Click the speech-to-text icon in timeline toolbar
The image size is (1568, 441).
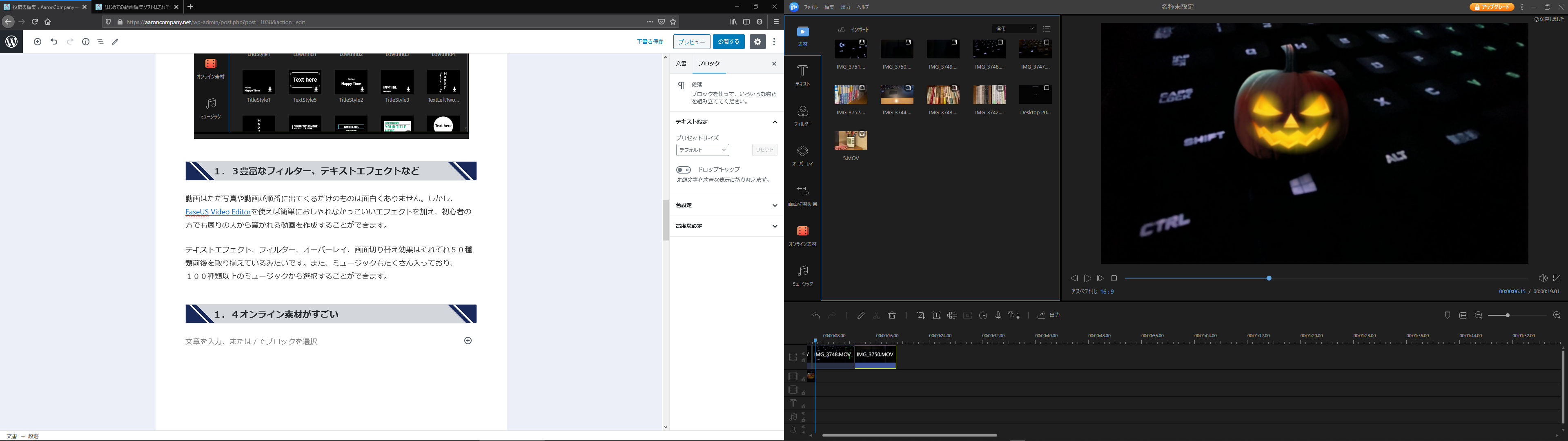(x=1013, y=315)
